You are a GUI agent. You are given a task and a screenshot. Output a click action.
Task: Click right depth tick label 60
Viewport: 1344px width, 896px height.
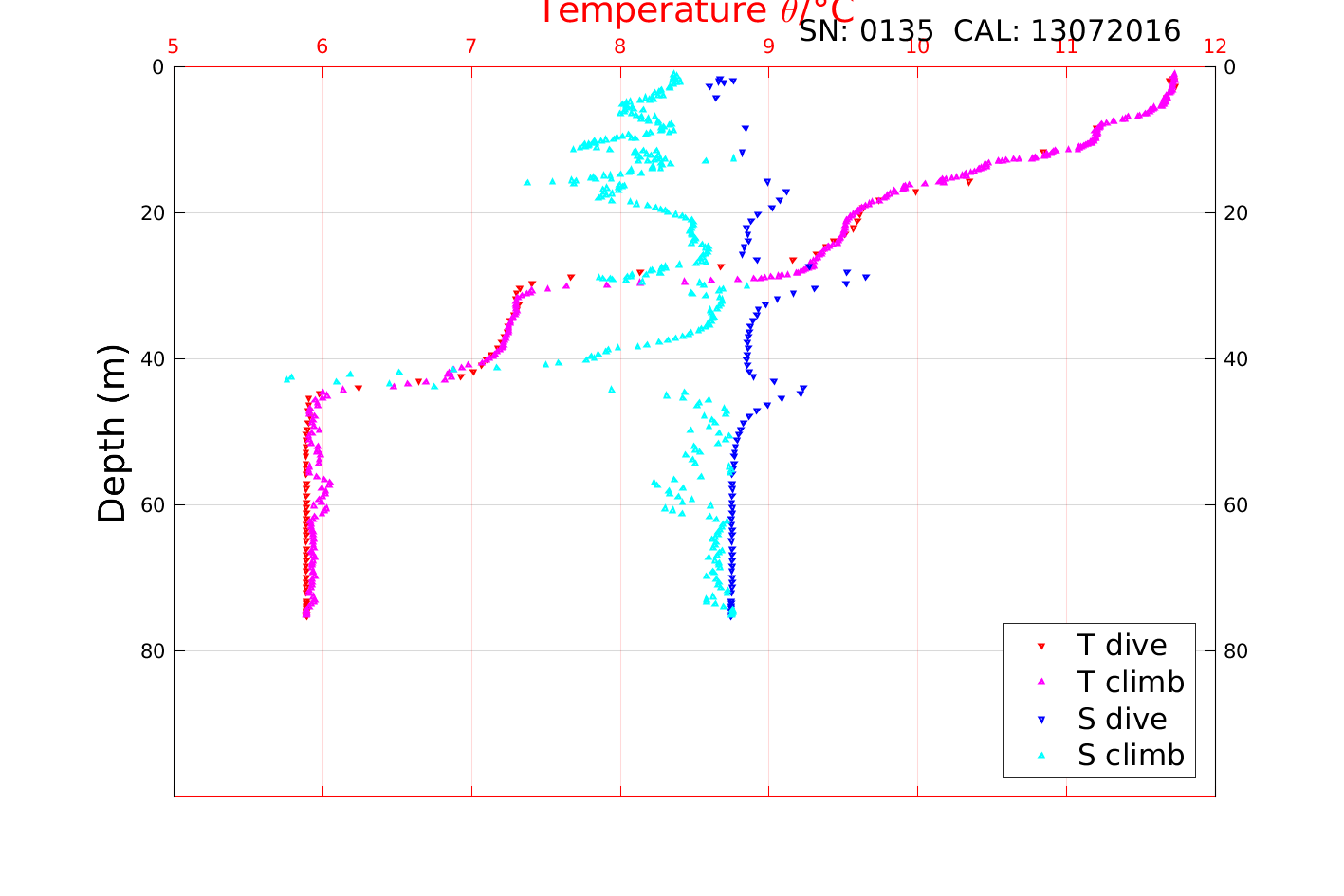(x=1236, y=505)
